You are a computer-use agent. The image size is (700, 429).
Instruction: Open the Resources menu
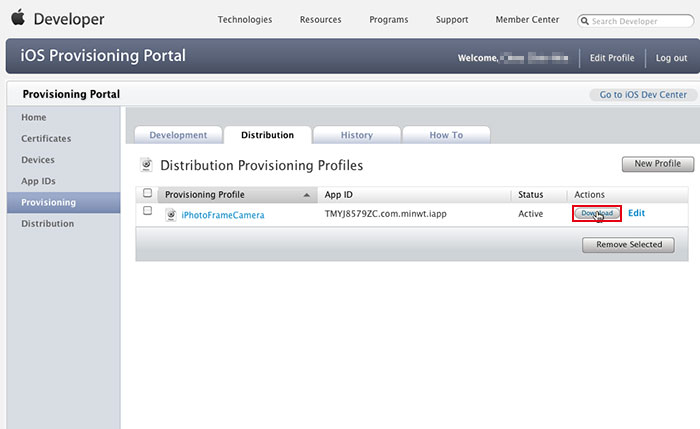click(x=321, y=20)
